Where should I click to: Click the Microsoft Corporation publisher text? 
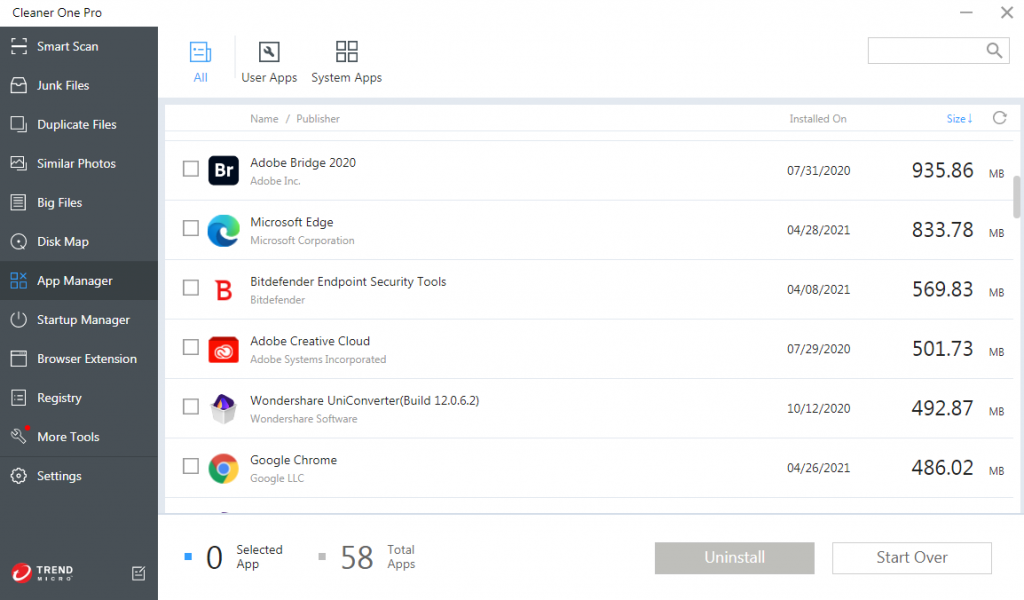(x=302, y=240)
